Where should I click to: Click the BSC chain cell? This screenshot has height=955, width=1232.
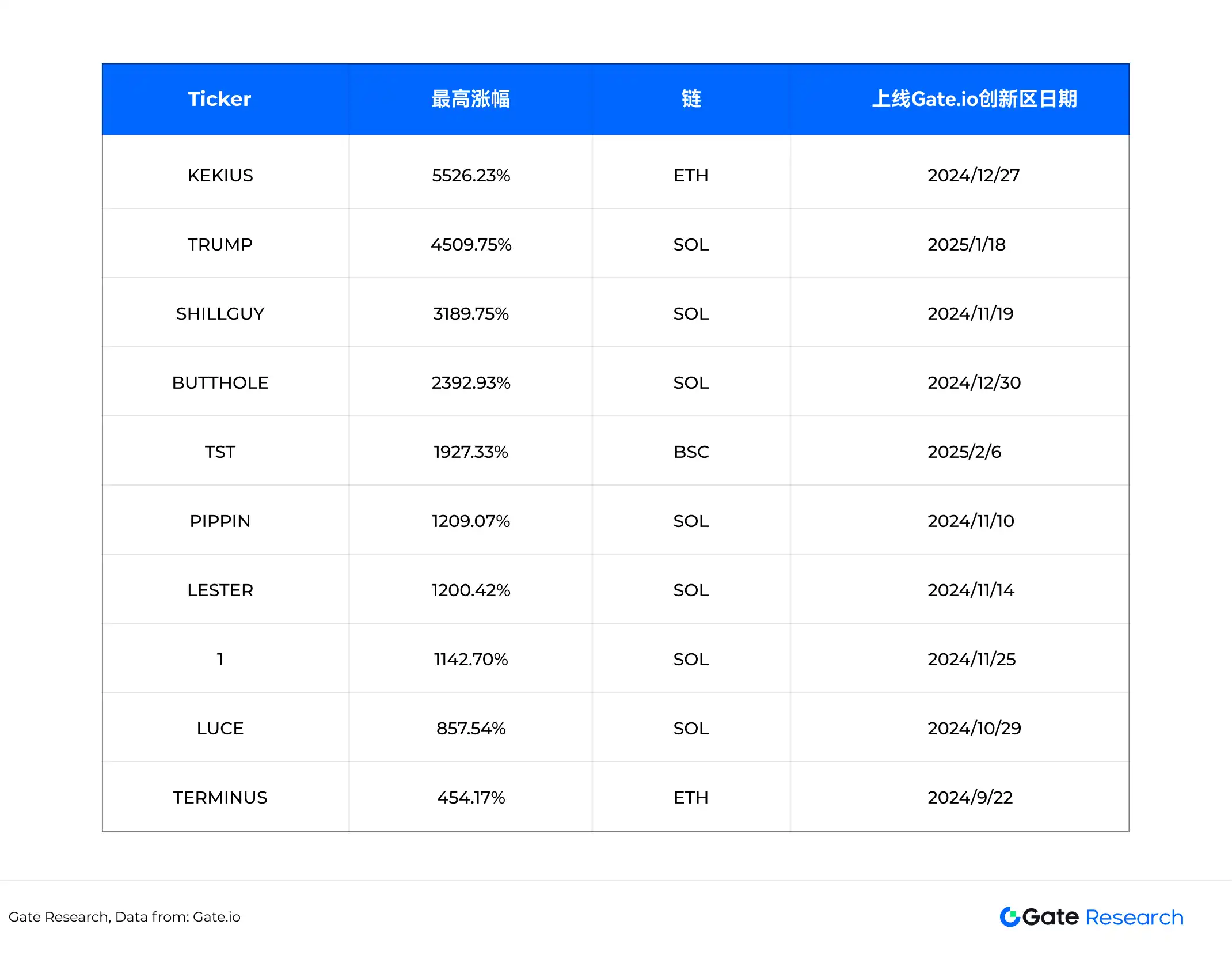coord(691,452)
